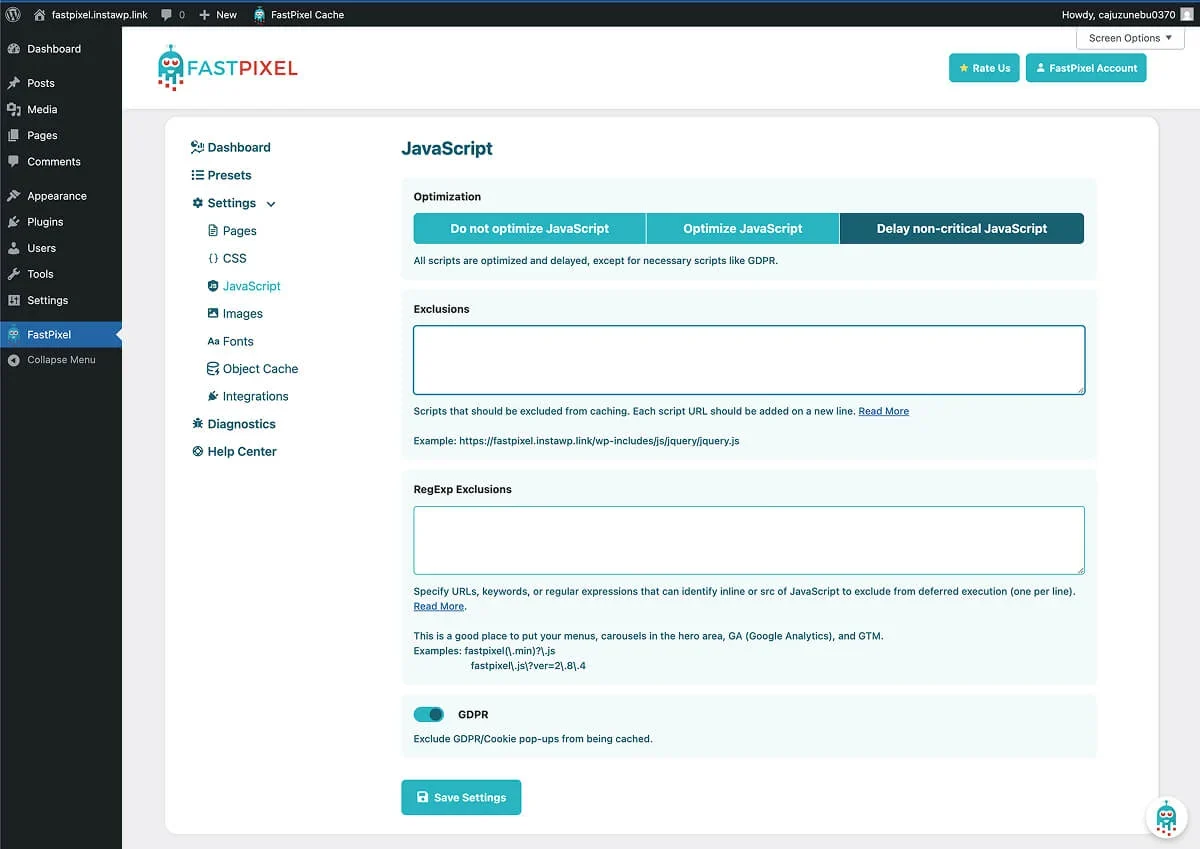The image size is (1200, 849).
Task: Expand the Screen Options dropdown
Action: 1130,38
